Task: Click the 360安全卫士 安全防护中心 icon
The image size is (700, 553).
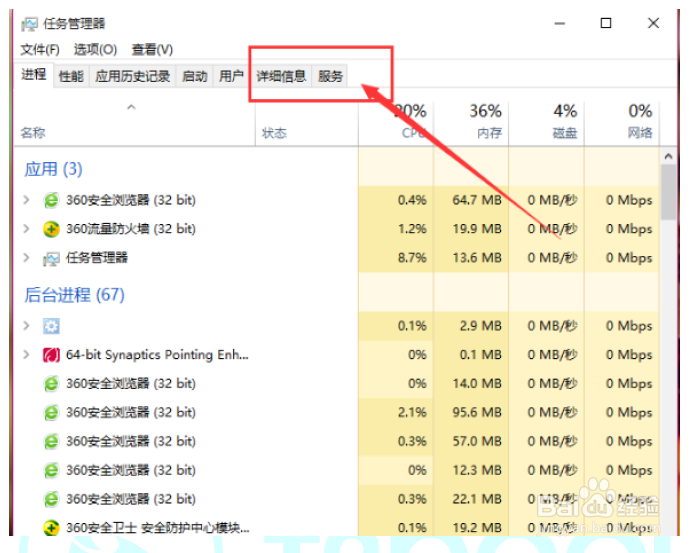Action: [x=51, y=528]
